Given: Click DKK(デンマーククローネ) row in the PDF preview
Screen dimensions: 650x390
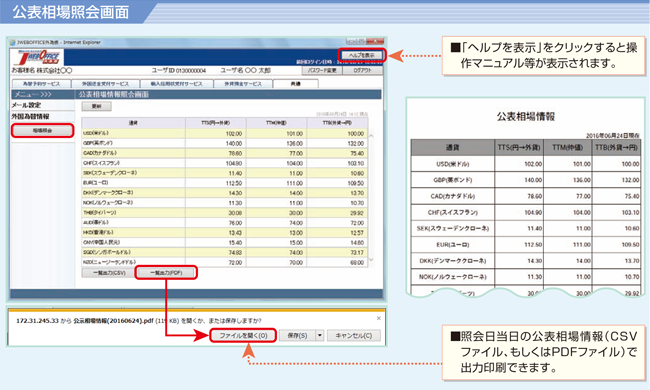Looking at the screenshot, I should [x=526, y=261].
